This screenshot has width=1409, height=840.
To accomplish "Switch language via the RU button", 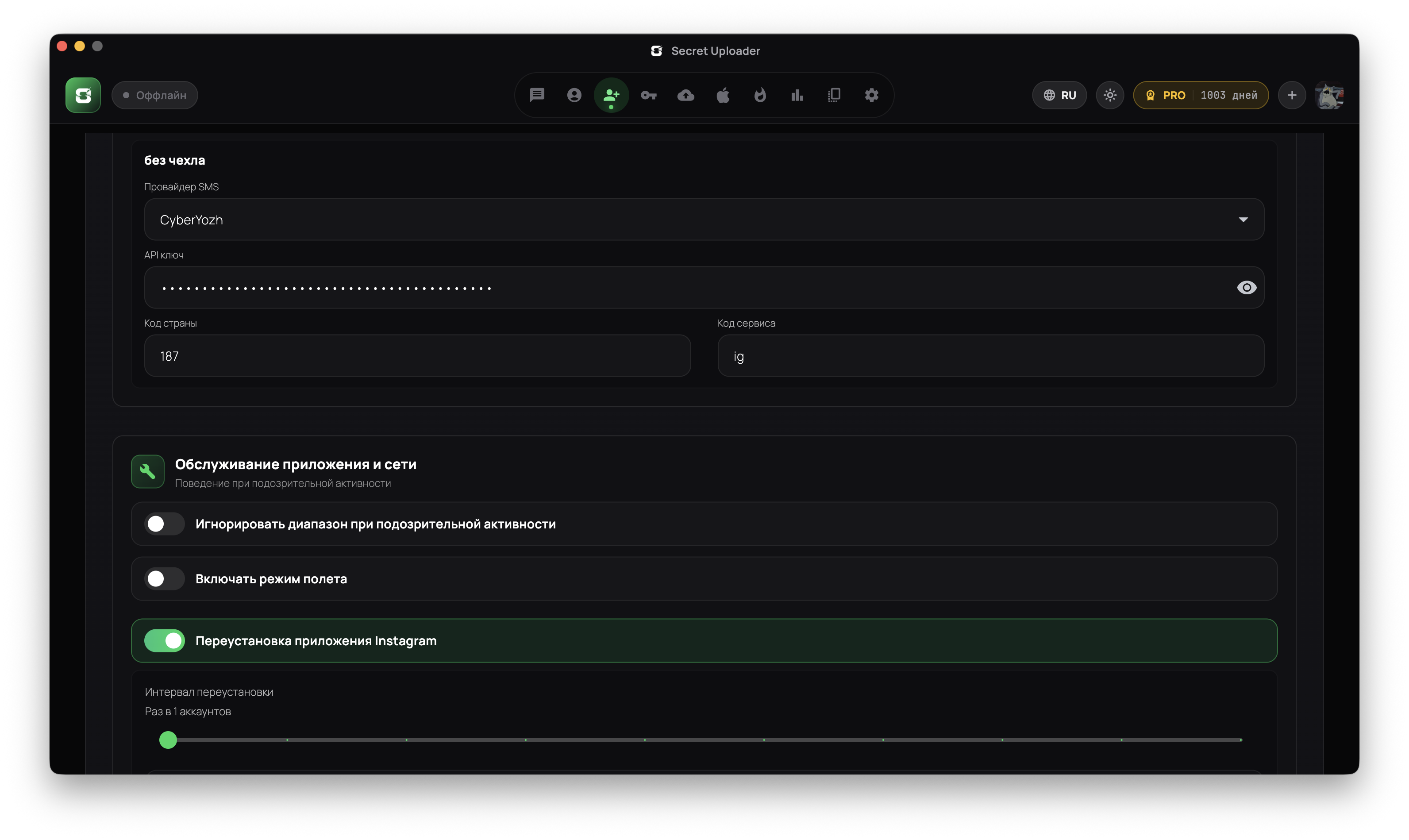I will pyautogui.click(x=1059, y=95).
